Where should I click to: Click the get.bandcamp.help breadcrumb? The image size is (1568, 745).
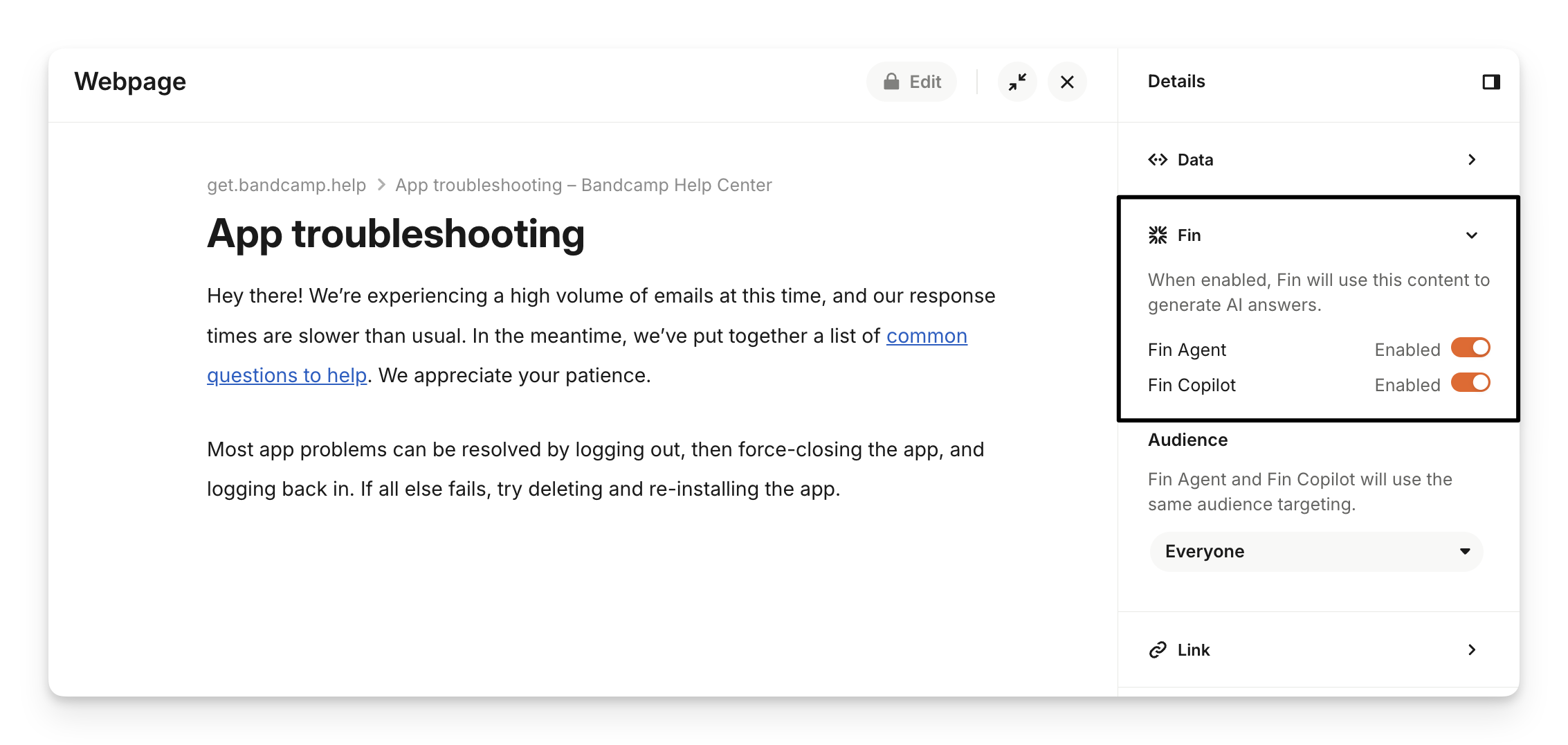[286, 185]
